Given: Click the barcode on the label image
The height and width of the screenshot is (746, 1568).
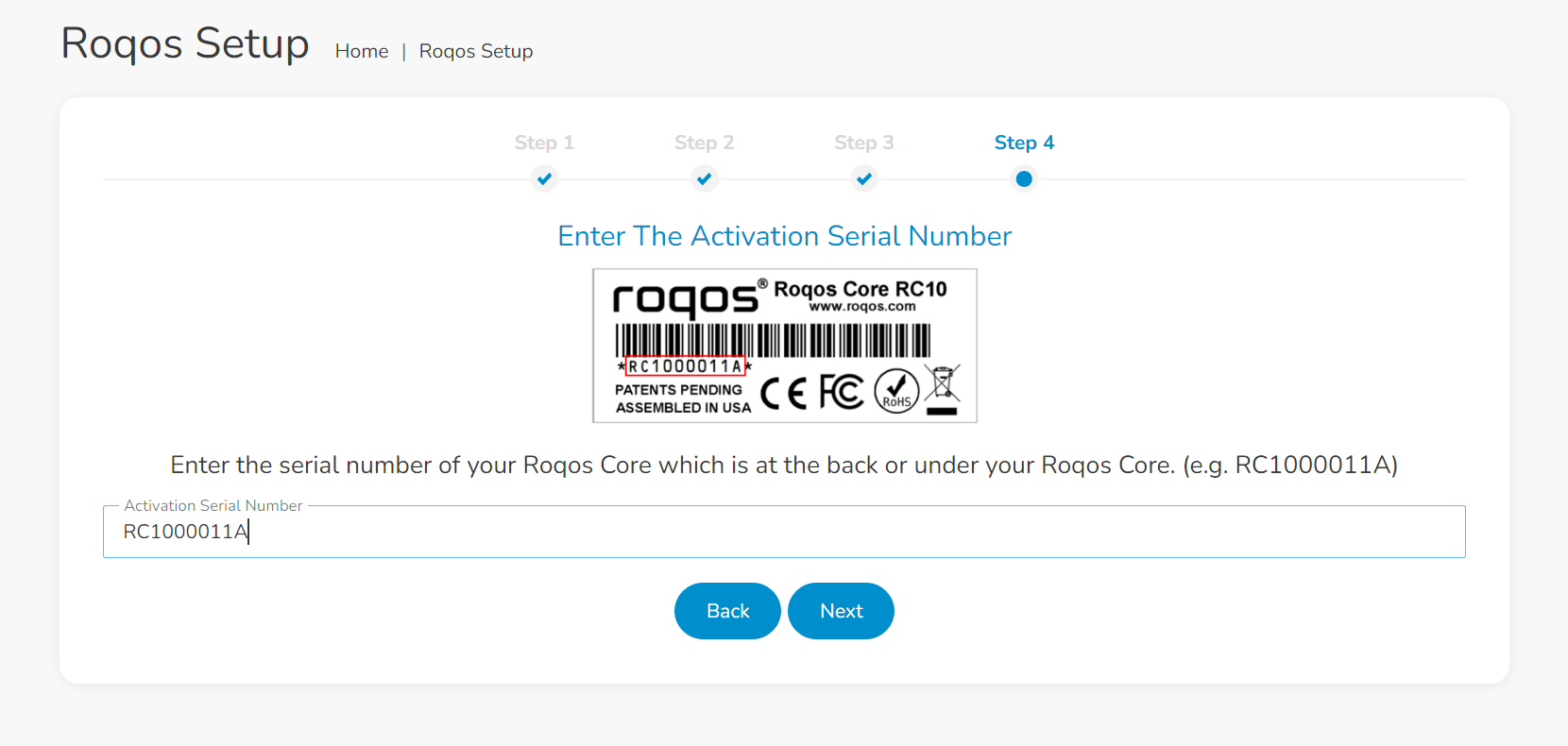Looking at the screenshot, I should point(773,340).
